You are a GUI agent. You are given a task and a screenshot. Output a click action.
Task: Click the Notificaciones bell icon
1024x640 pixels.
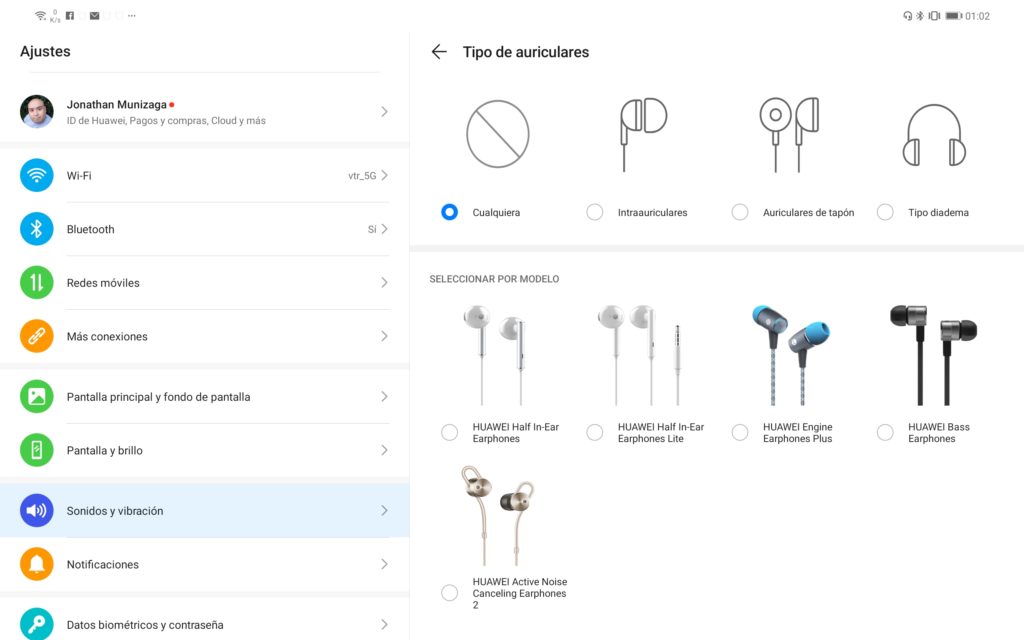click(x=37, y=564)
